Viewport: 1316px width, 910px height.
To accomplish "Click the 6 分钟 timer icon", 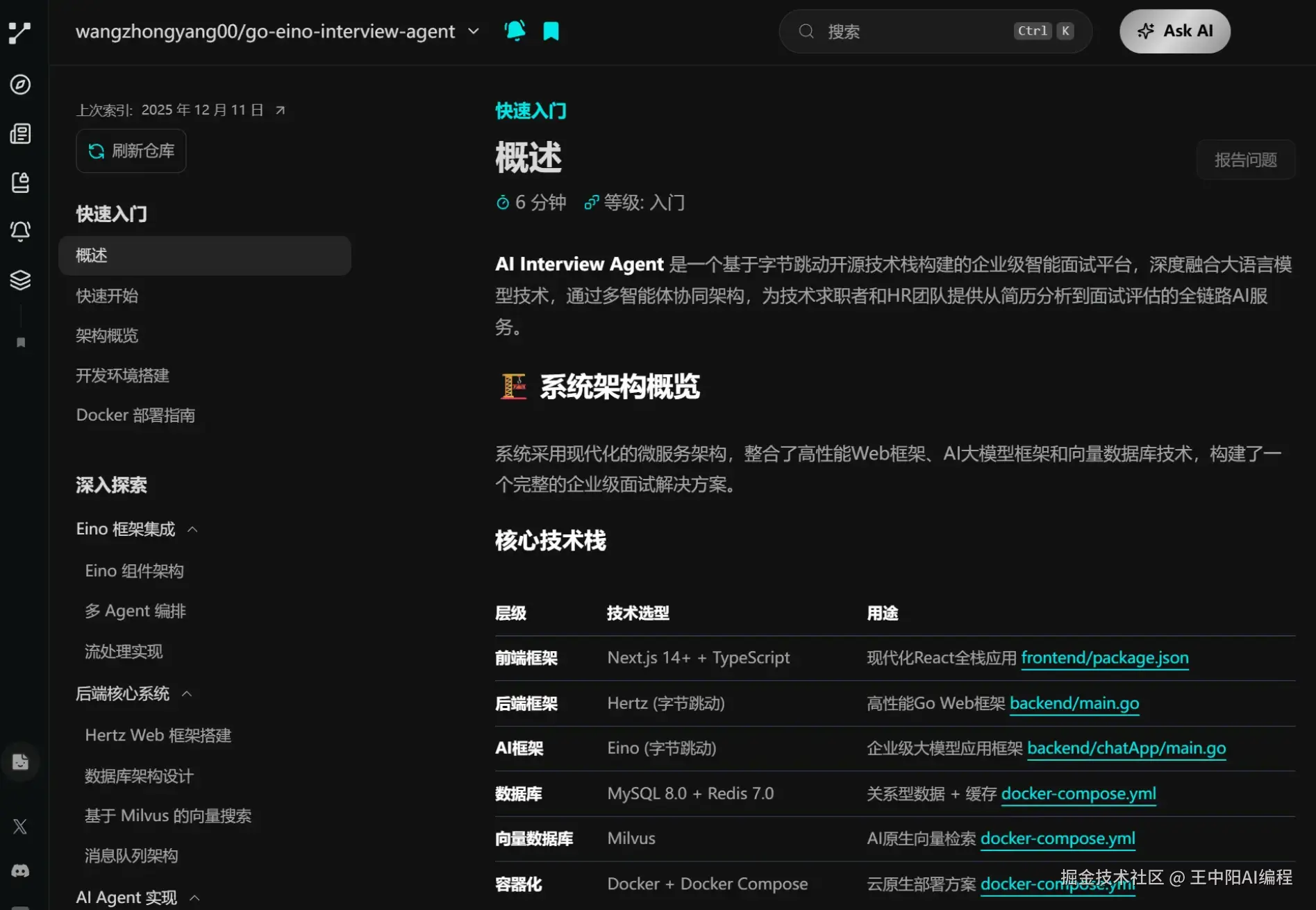I will coord(503,203).
